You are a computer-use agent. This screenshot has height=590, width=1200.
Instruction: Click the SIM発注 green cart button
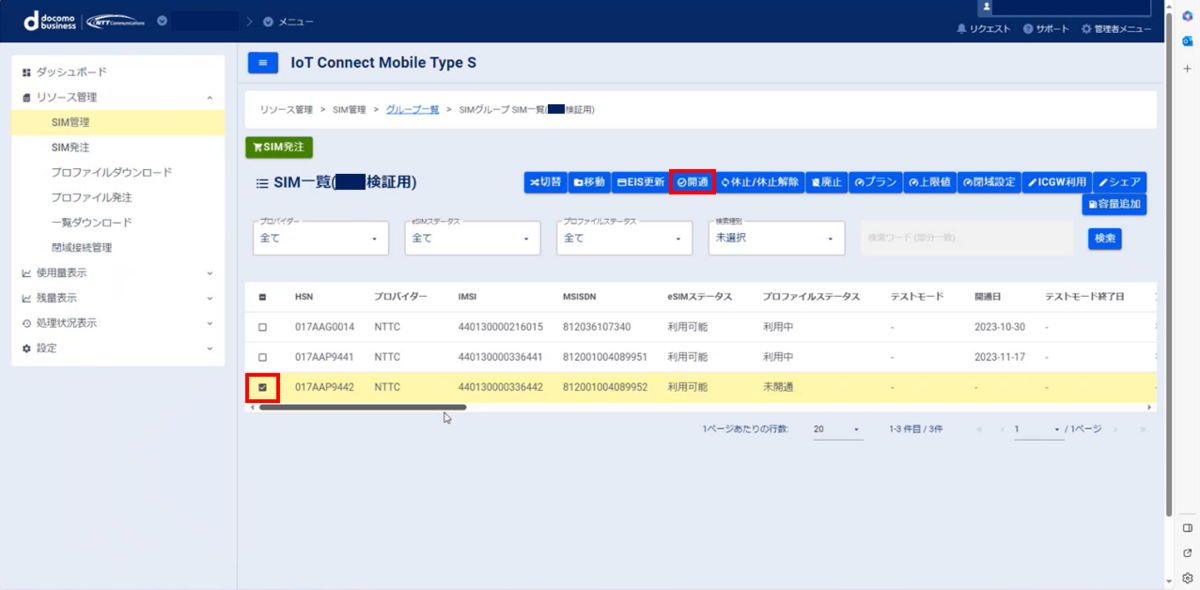279,147
